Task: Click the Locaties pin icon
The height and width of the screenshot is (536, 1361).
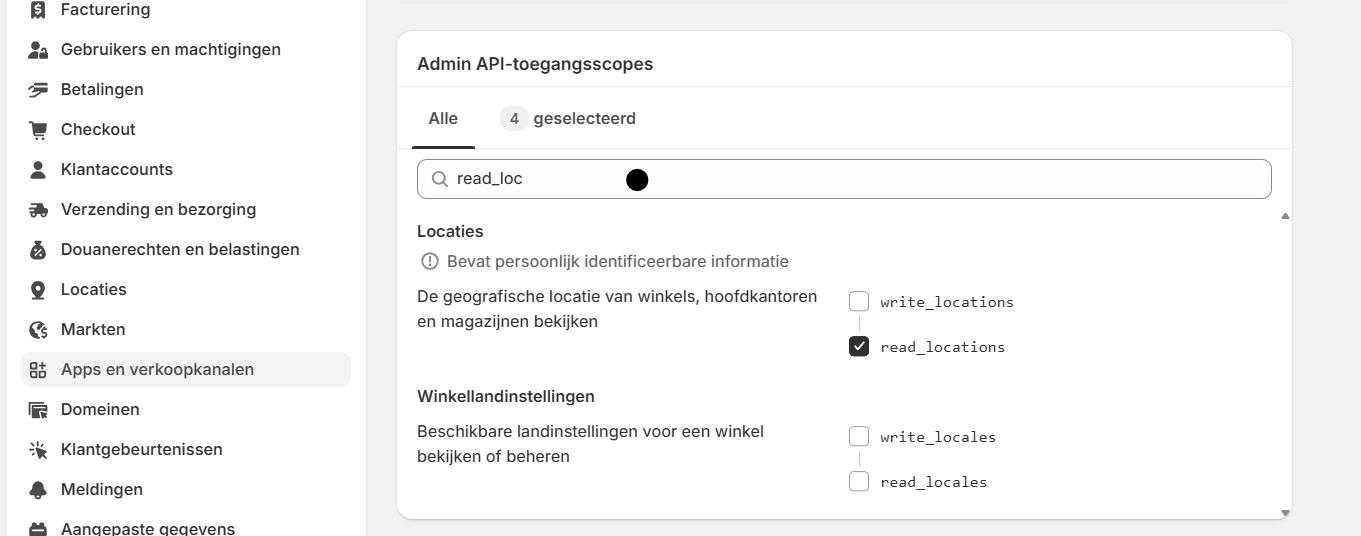Action: coord(38,289)
